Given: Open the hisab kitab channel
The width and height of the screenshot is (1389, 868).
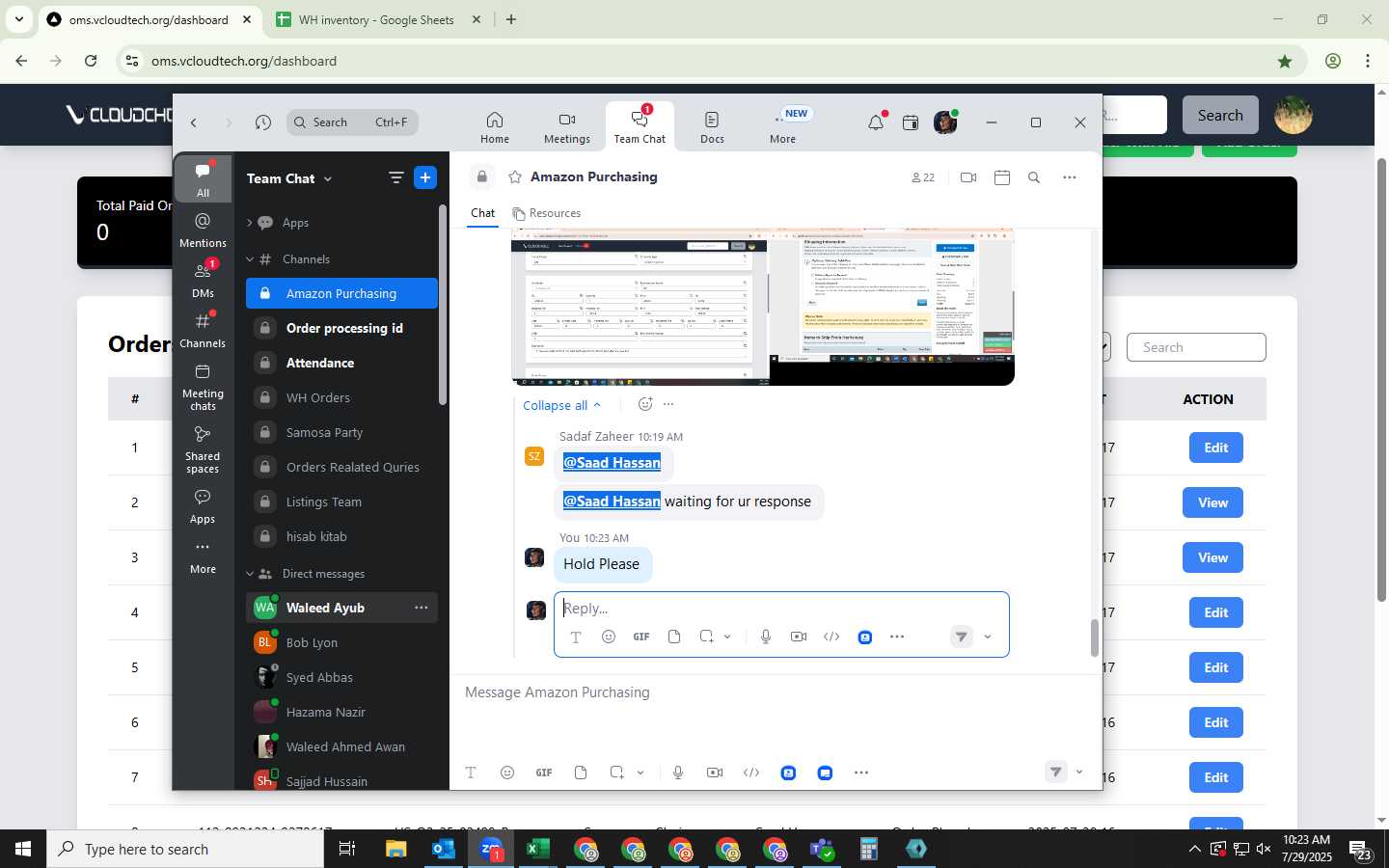Looking at the screenshot, I should pos(341,536).
